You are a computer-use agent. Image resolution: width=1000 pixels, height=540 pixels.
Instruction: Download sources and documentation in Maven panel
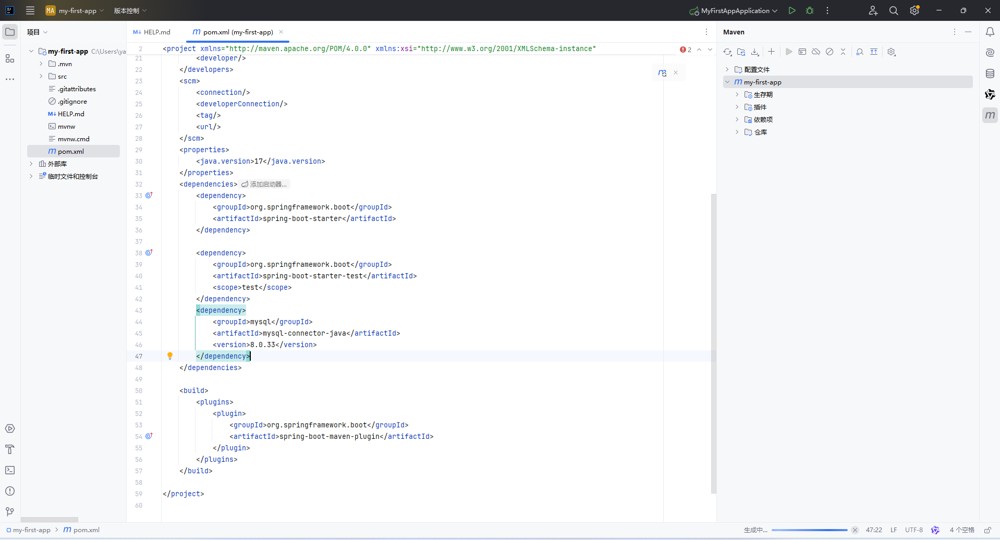754,52
